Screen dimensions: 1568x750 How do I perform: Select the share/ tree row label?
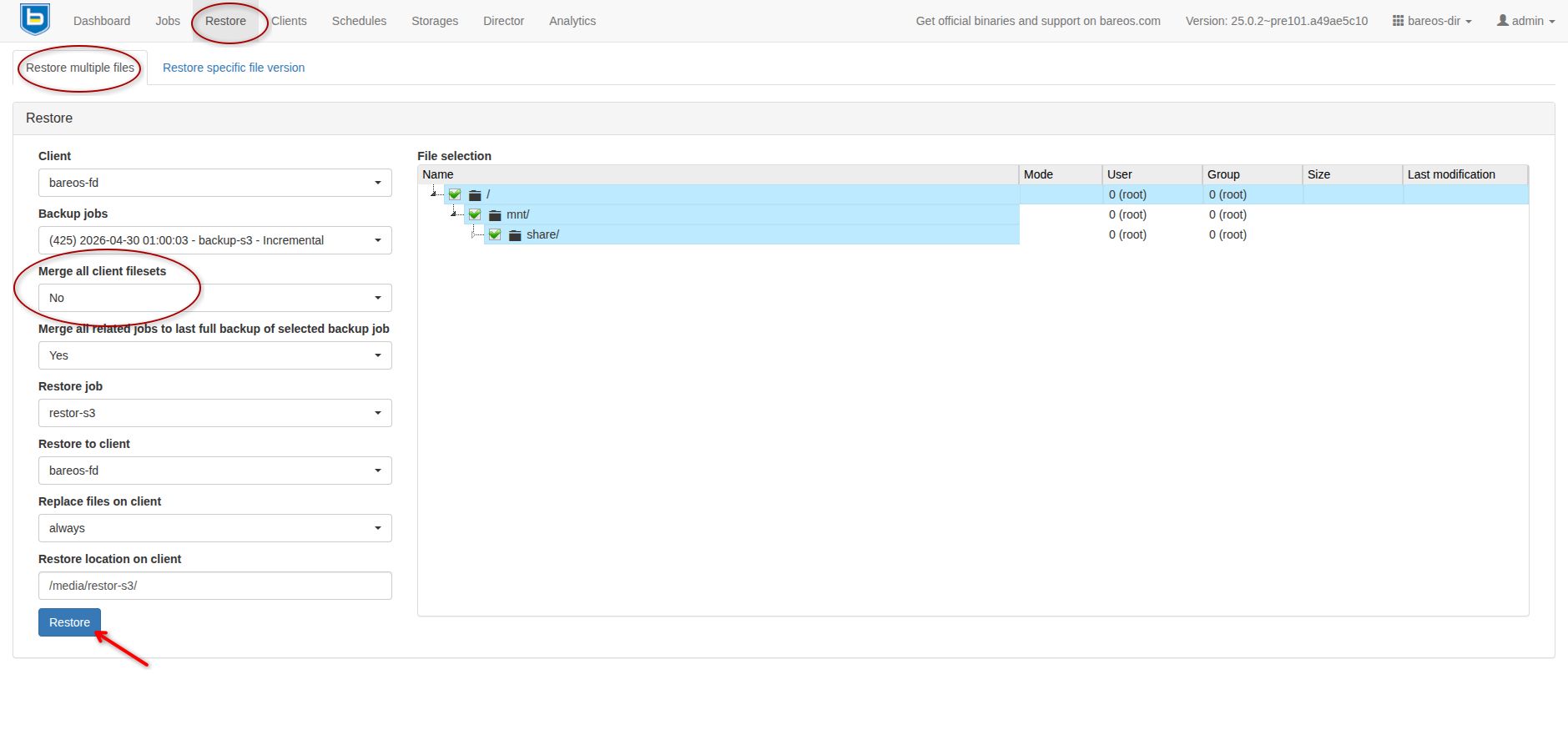coord(542,234)
